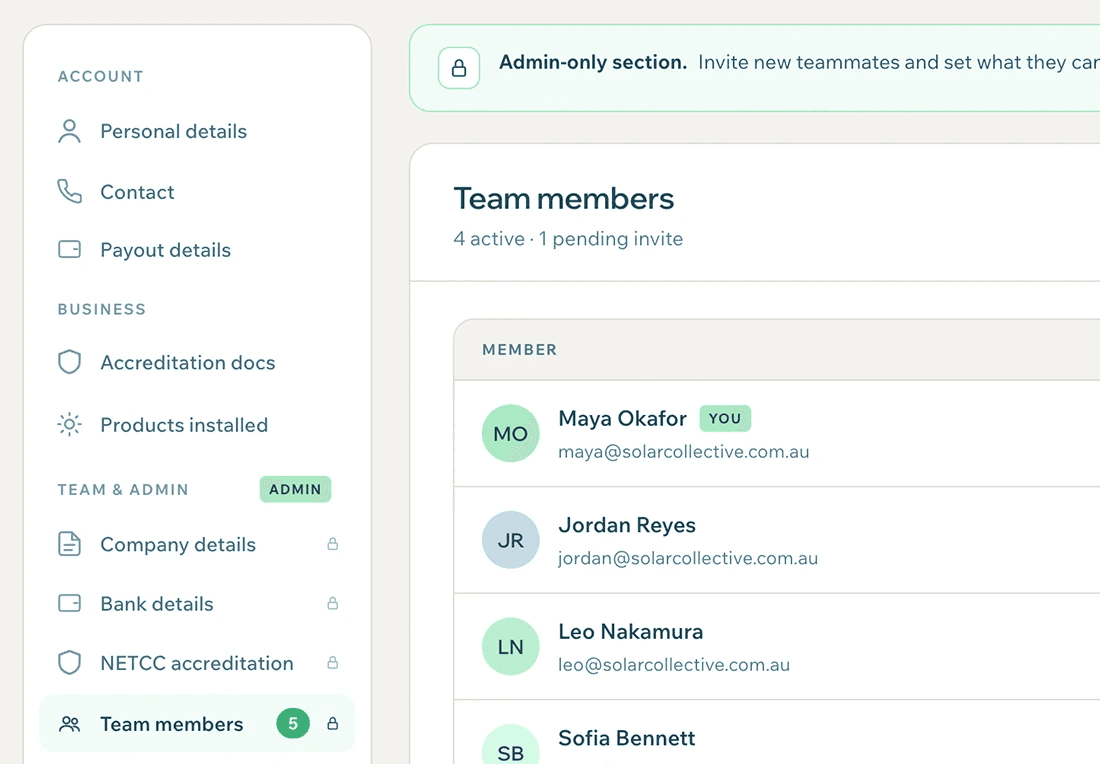This screenshot has height=764, width=1100.
Task: Navigate to Bank details
Action: [197, 603]
